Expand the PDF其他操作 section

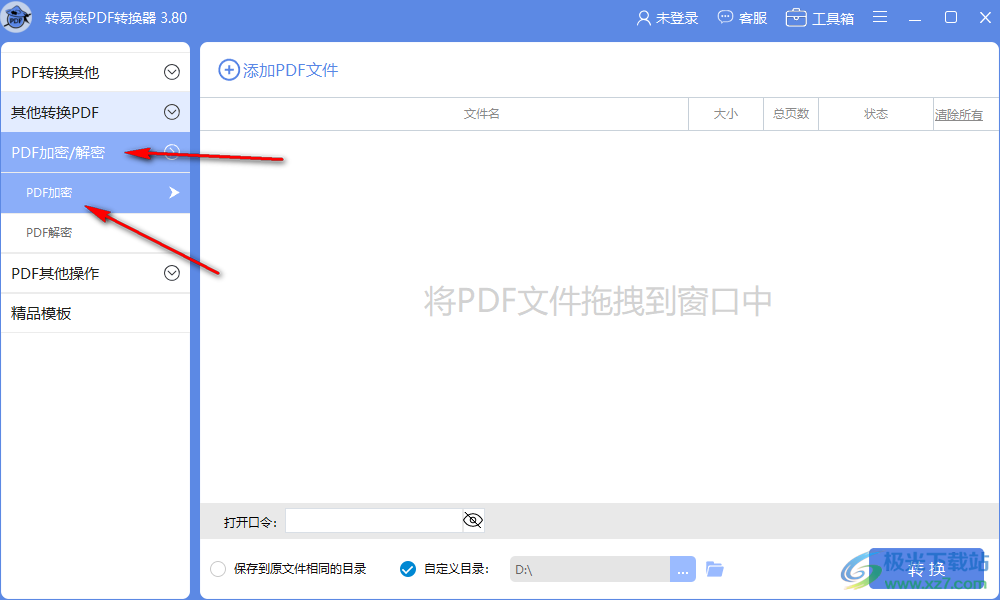click(96, 273)
